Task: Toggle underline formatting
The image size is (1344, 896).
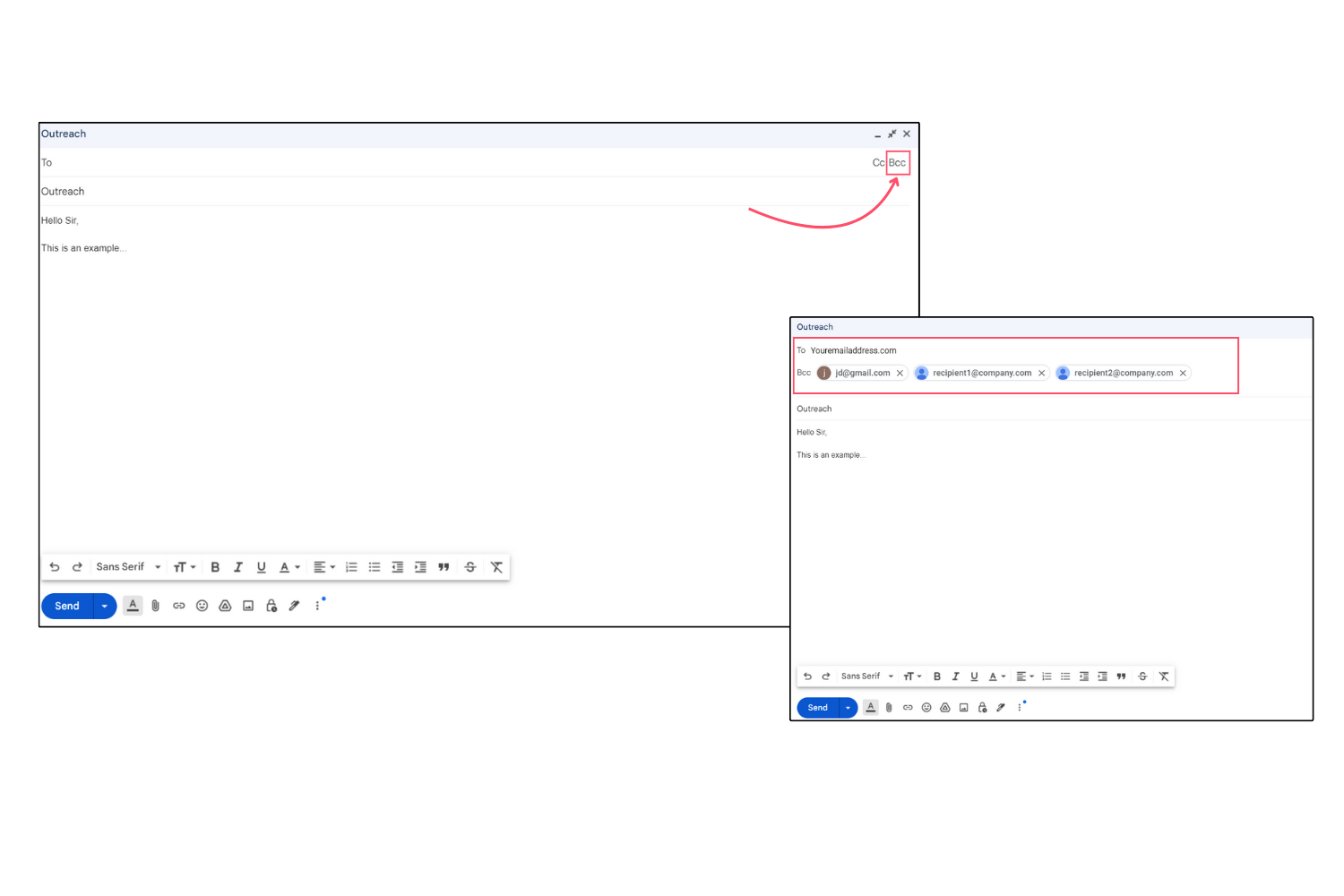Action: click(x=261, y=566)
